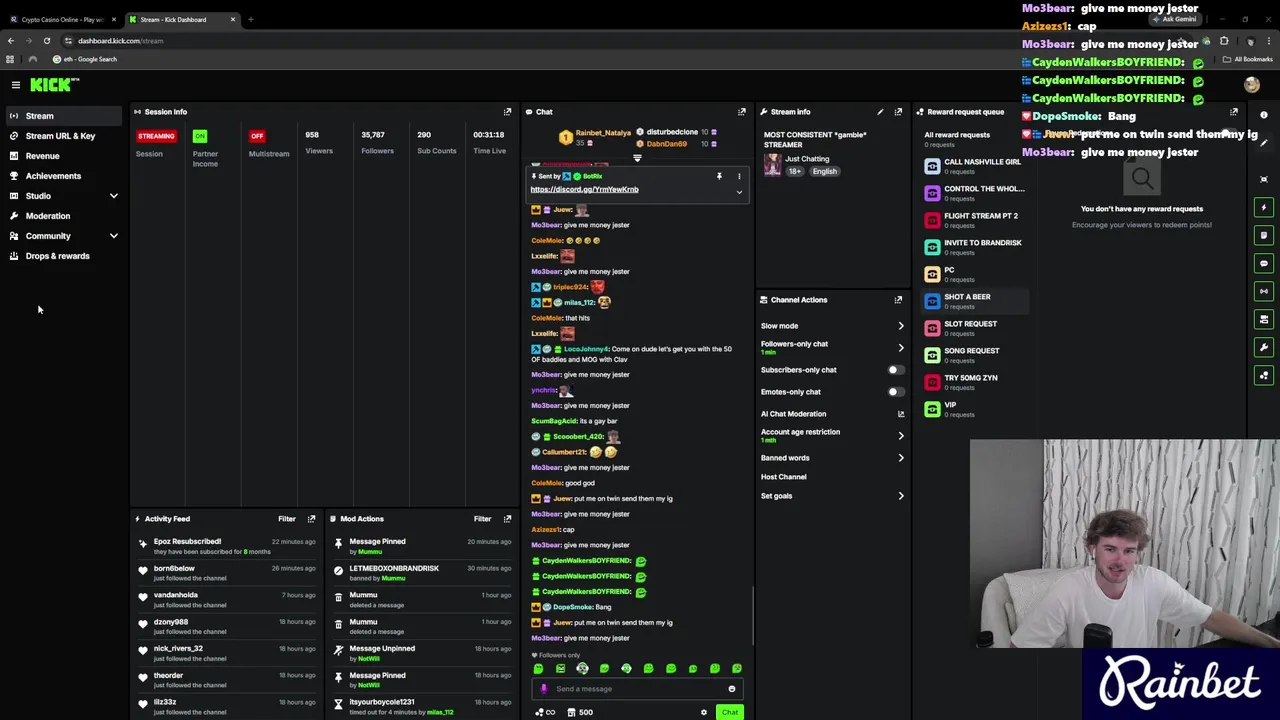This screenshot has width=1280, height=720.
Task: Go back in browser
Action: click(x=10, y=41)
